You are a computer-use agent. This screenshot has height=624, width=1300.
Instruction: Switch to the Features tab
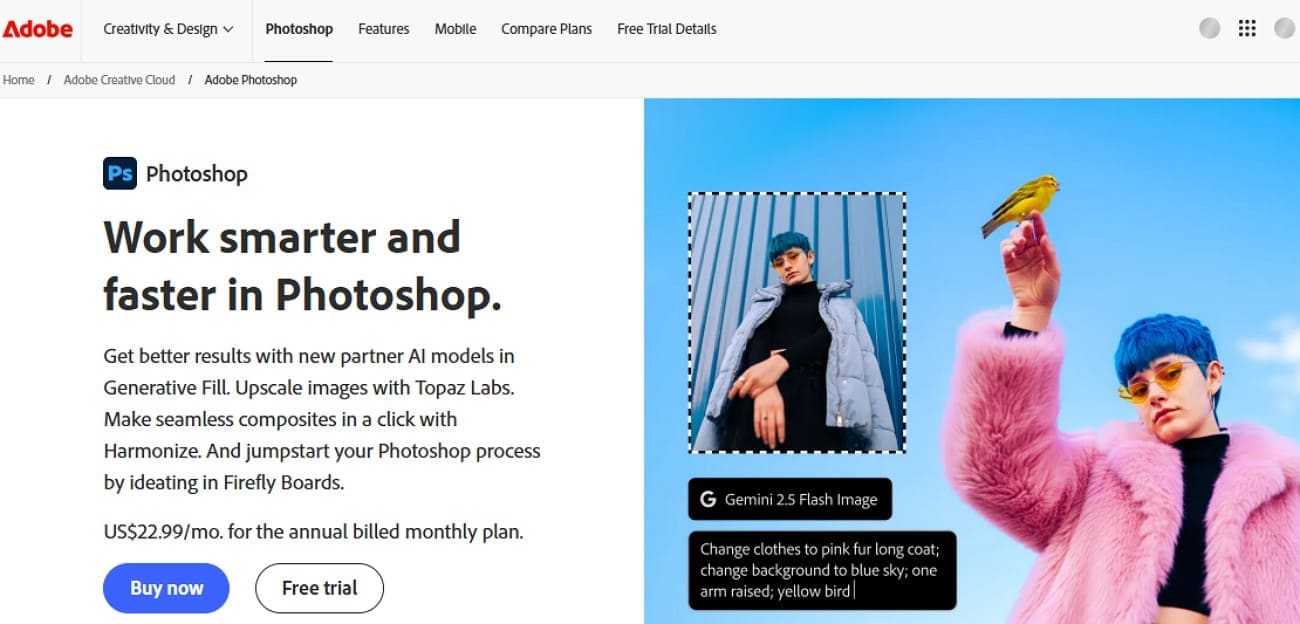383,29
